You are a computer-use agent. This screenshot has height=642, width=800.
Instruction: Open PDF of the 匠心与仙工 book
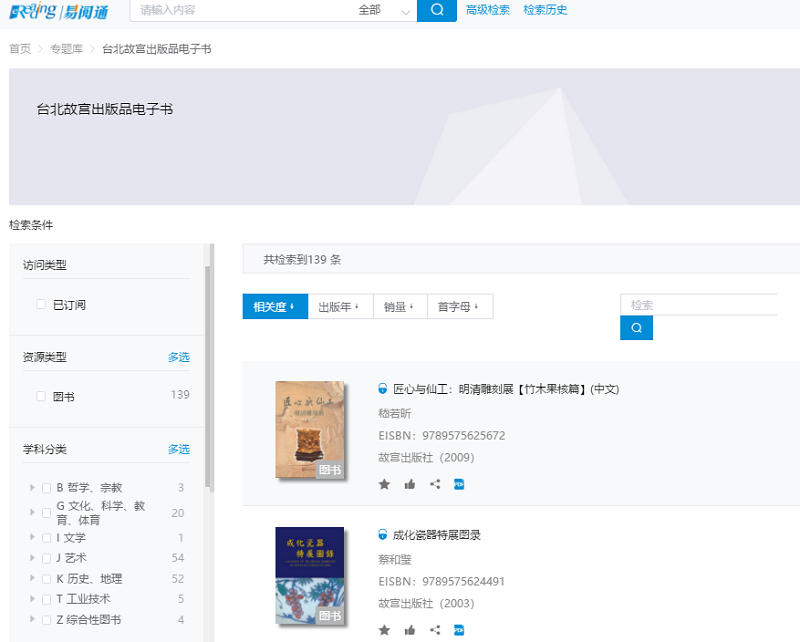click(460, 484)
